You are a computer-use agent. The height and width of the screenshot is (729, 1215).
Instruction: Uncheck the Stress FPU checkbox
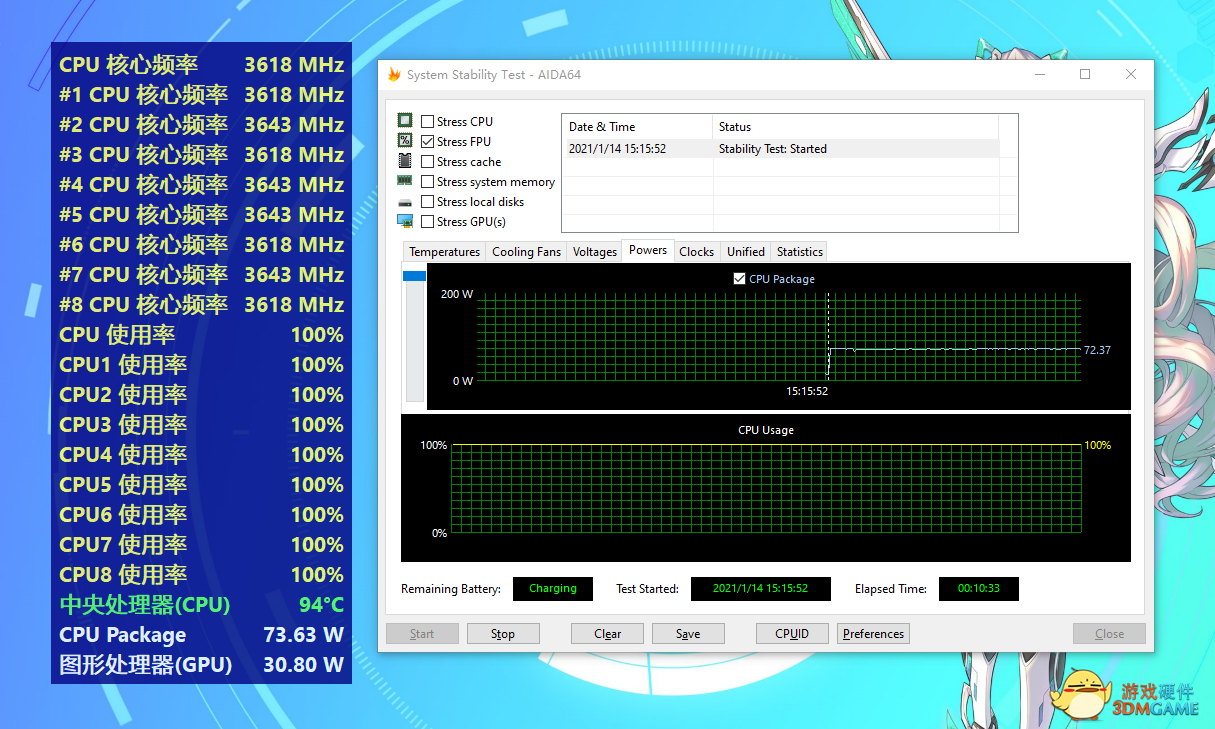point(428,142)
